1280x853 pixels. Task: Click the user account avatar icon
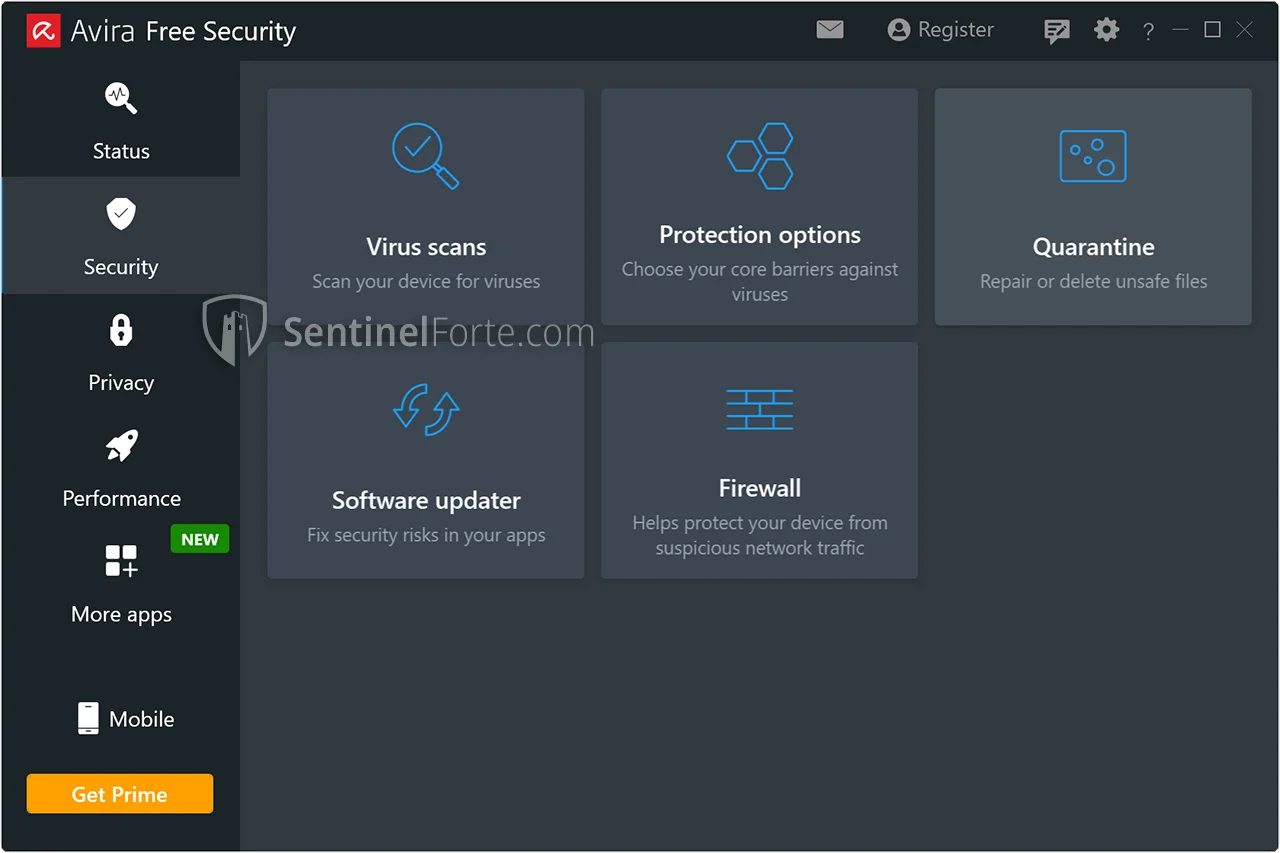(899, 30)
